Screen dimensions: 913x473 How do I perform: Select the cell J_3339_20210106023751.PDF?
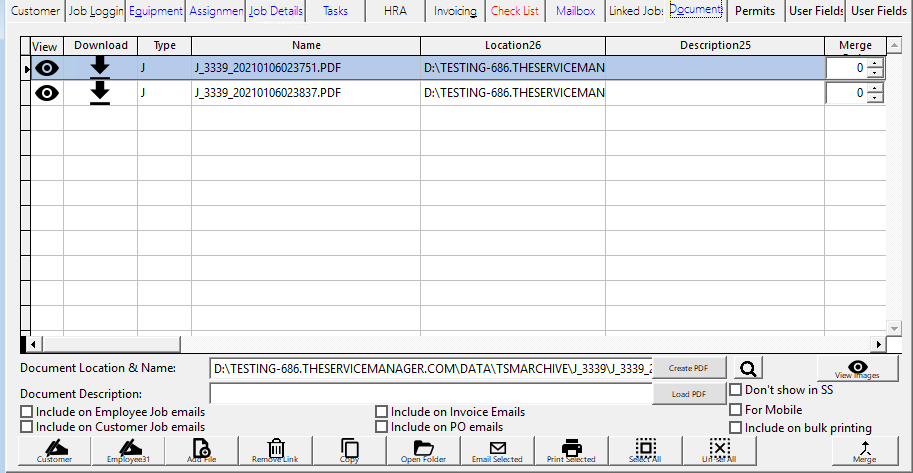[x=306, y=68]
